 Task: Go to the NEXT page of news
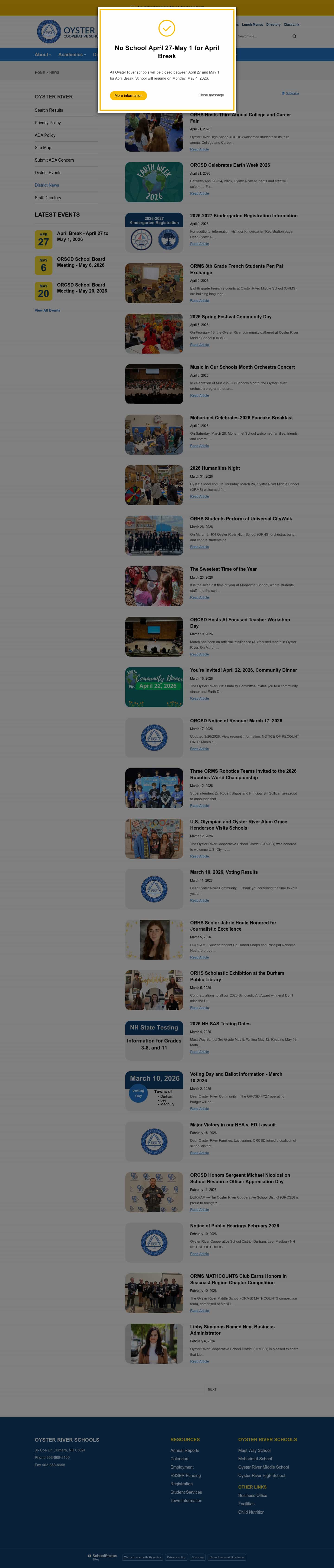point(212,1390)
